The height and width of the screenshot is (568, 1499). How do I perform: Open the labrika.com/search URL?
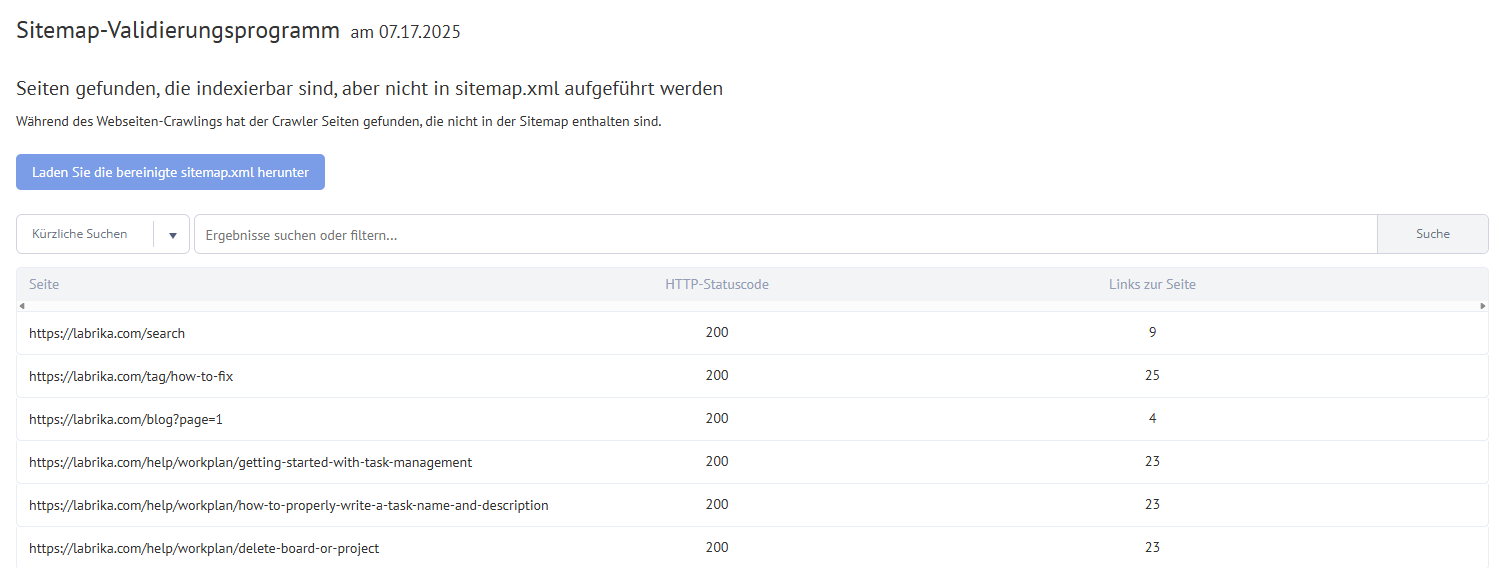tap(107, 333)
